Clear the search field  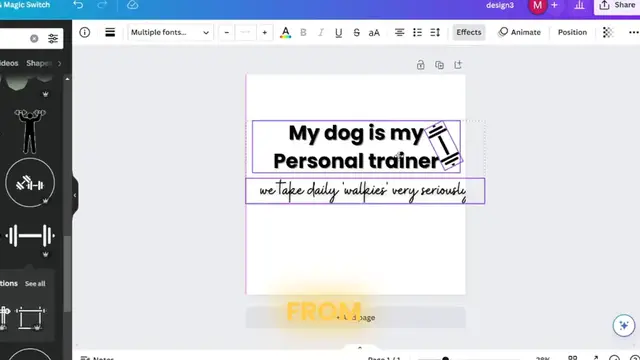coord(34,38)
